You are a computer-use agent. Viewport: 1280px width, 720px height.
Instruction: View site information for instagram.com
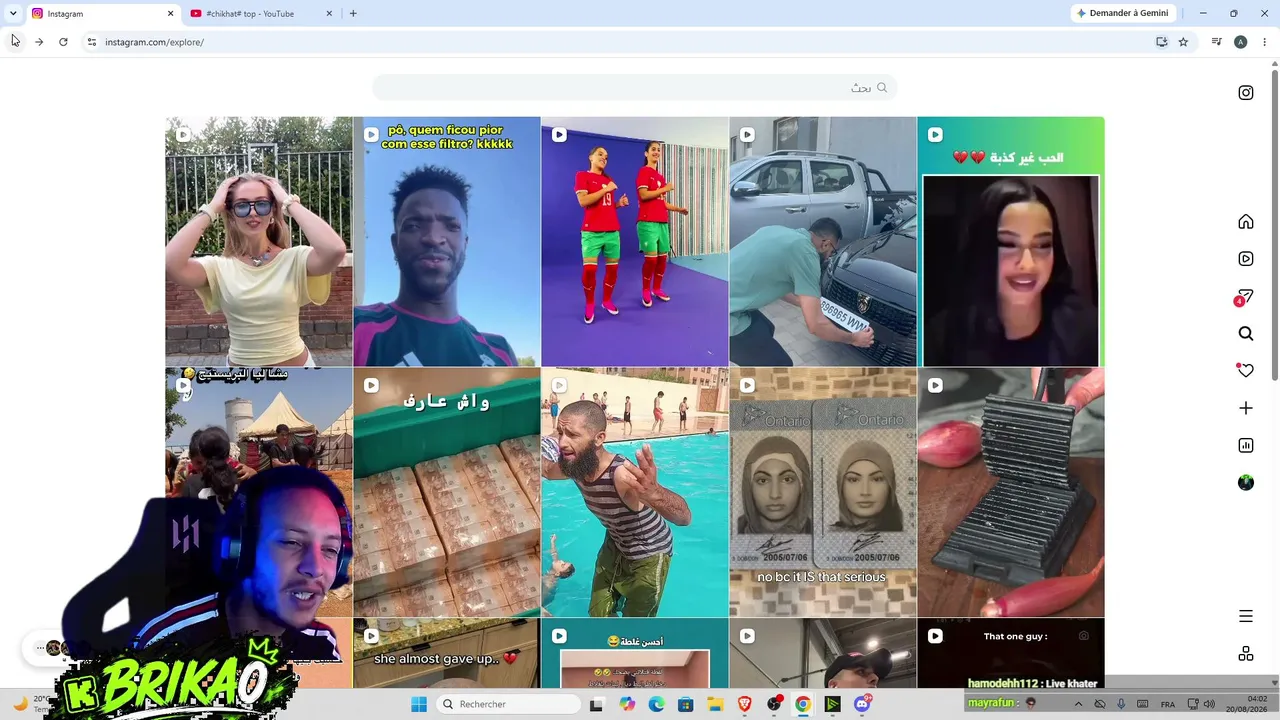click(91, 42)
